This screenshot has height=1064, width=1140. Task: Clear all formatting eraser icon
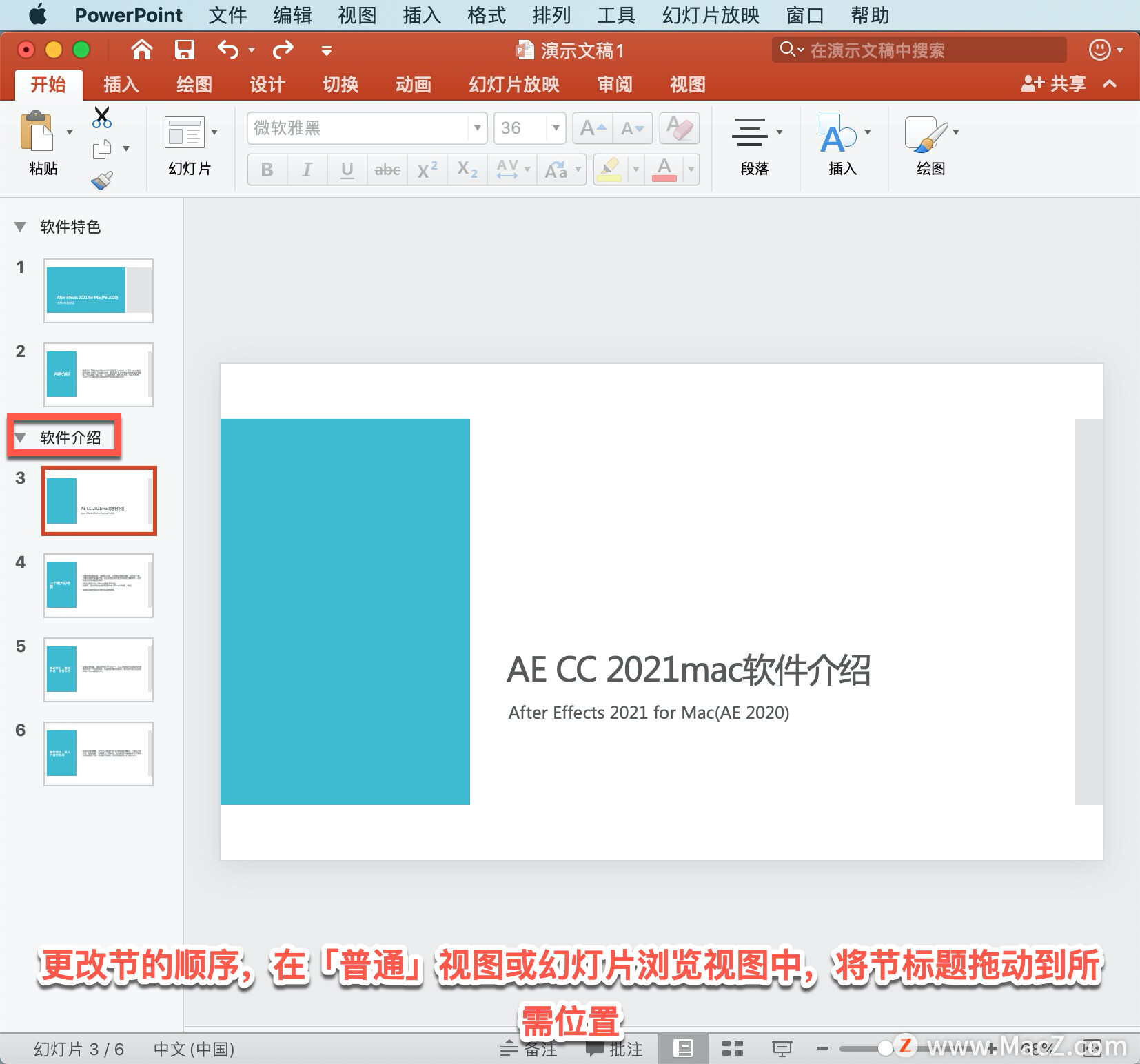click(x=680, y=128)
